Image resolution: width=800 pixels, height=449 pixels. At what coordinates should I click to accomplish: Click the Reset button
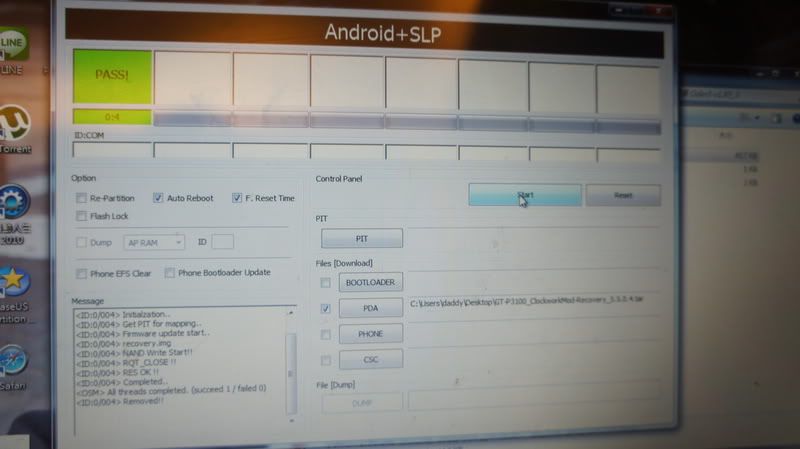623,195
